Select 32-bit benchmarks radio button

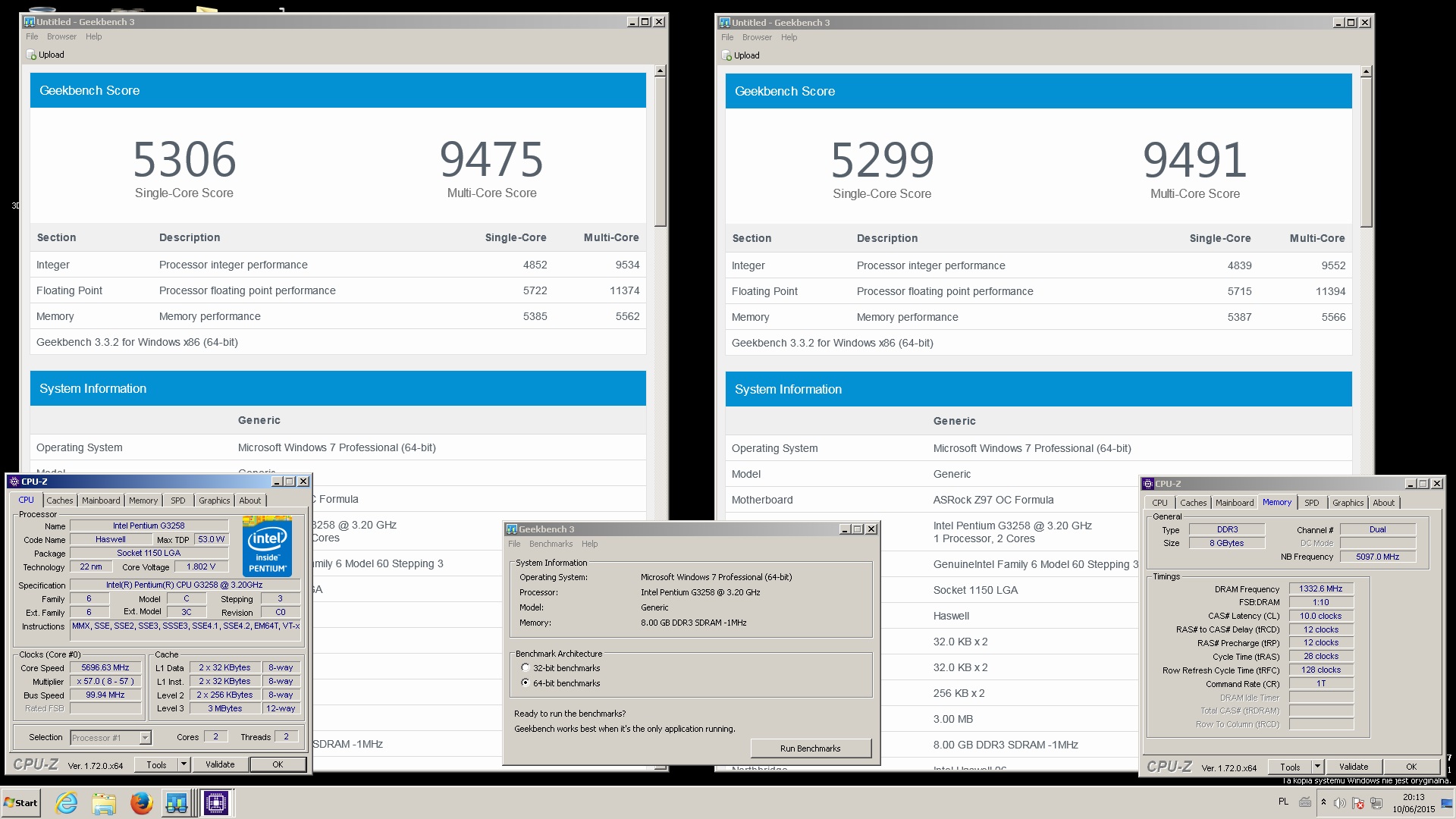tap(525, 668)
